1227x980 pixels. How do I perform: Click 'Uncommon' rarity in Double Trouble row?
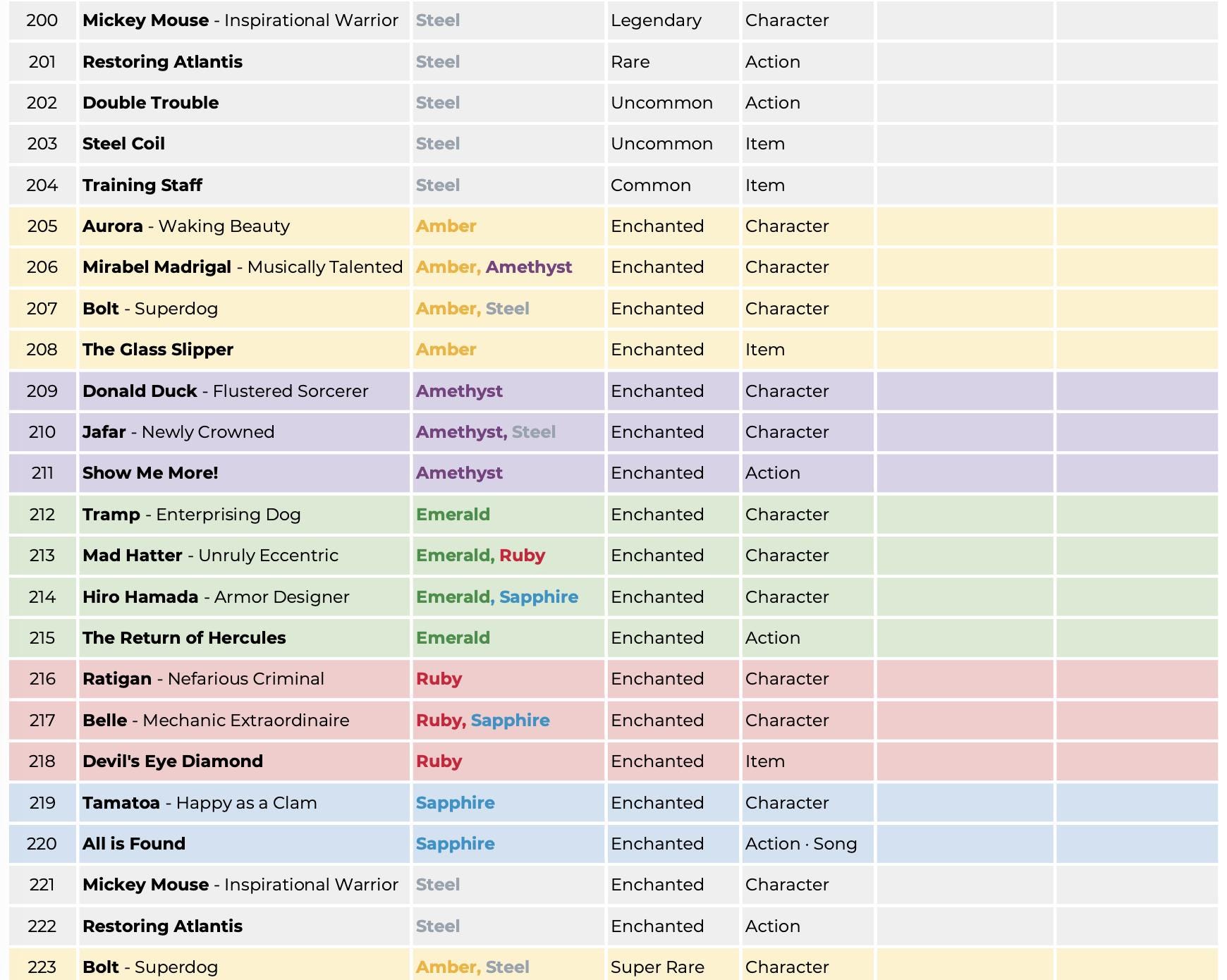pyautogui.click(x=661, y=103)
